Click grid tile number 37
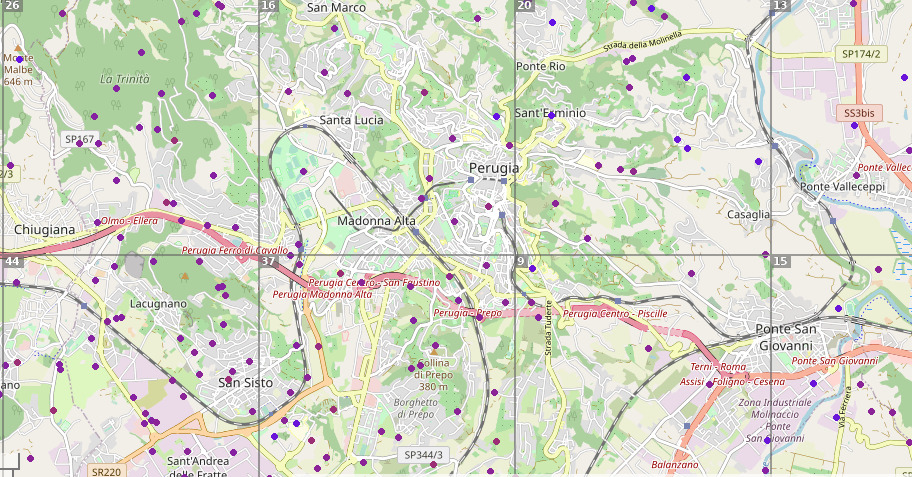 tap(268, 261)
